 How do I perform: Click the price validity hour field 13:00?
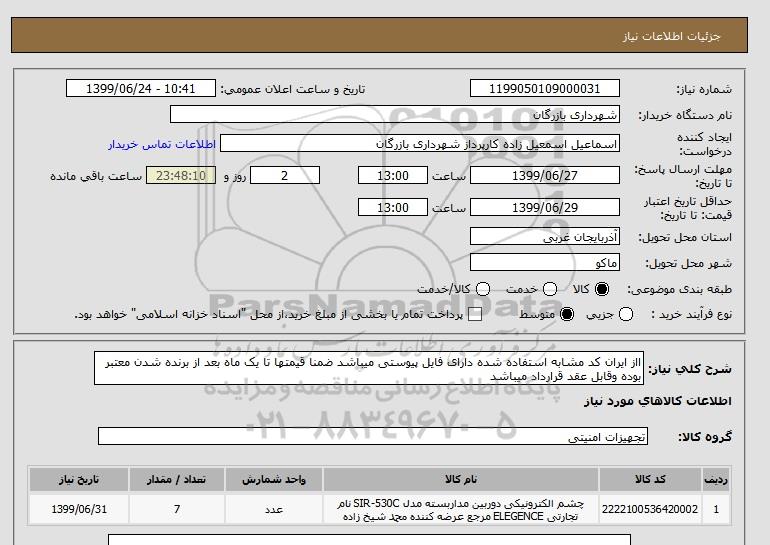[393, 207]
